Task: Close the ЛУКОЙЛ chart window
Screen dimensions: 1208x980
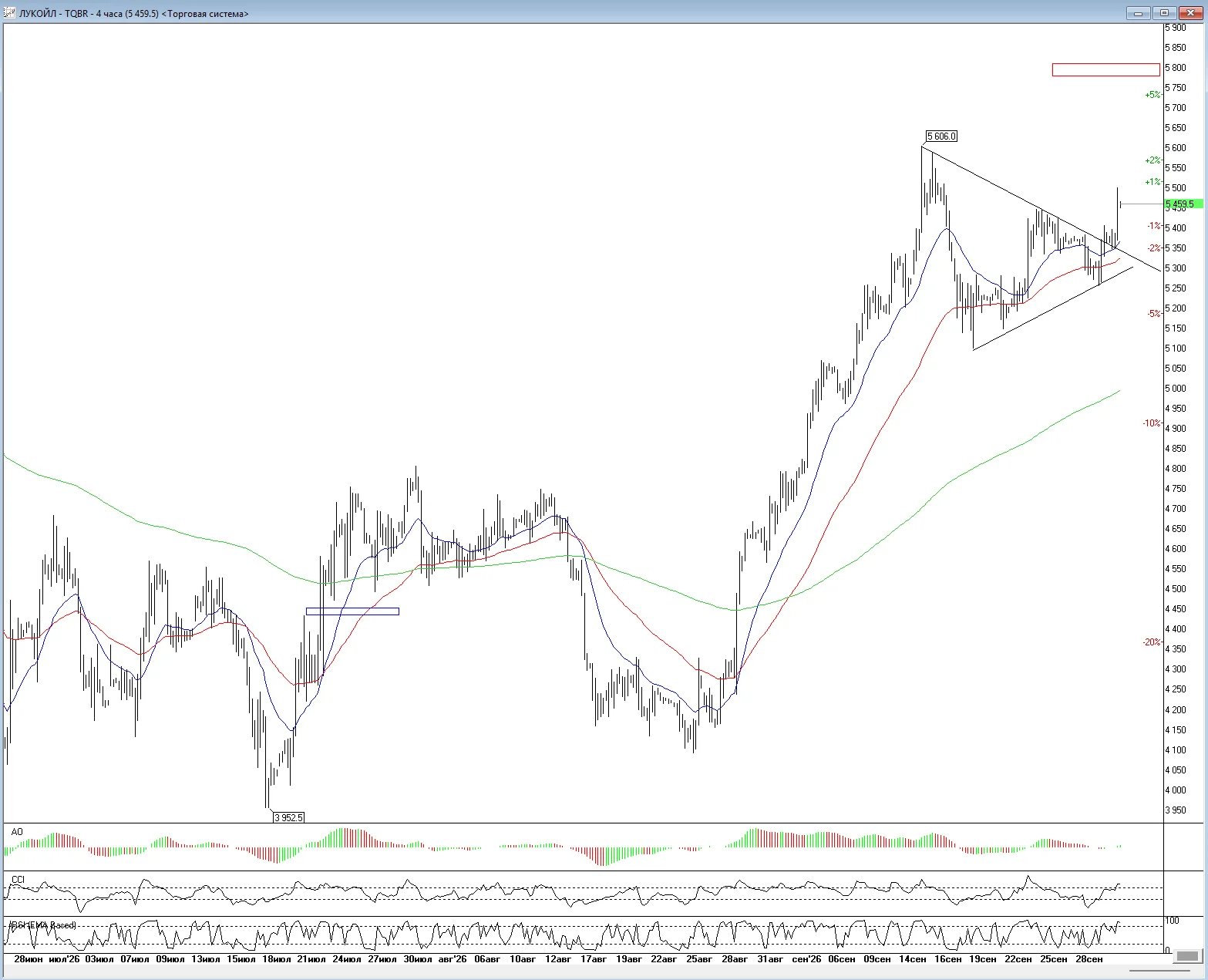Action: 1189,13
